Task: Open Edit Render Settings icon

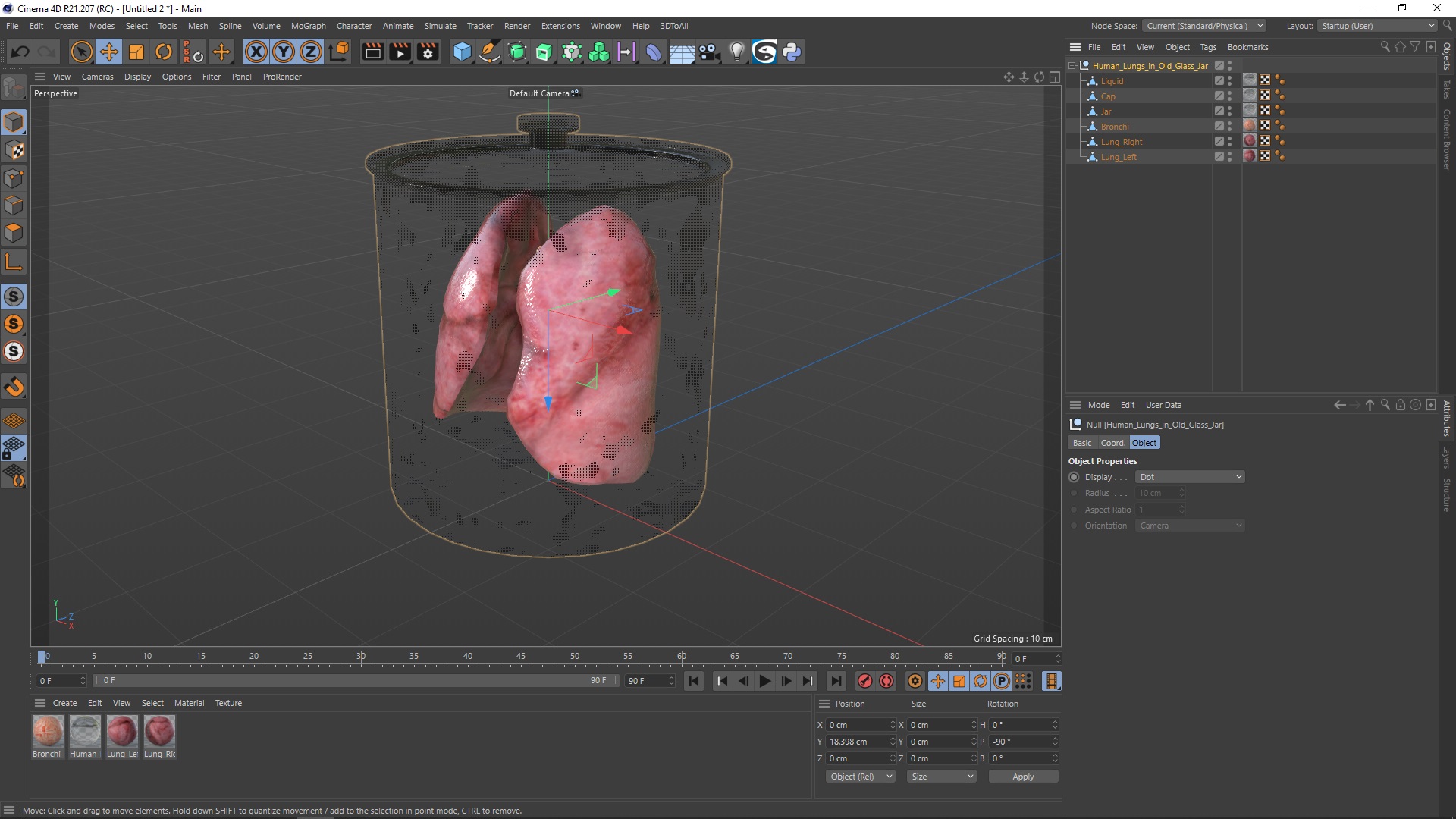Action: (x=428, y=52)
